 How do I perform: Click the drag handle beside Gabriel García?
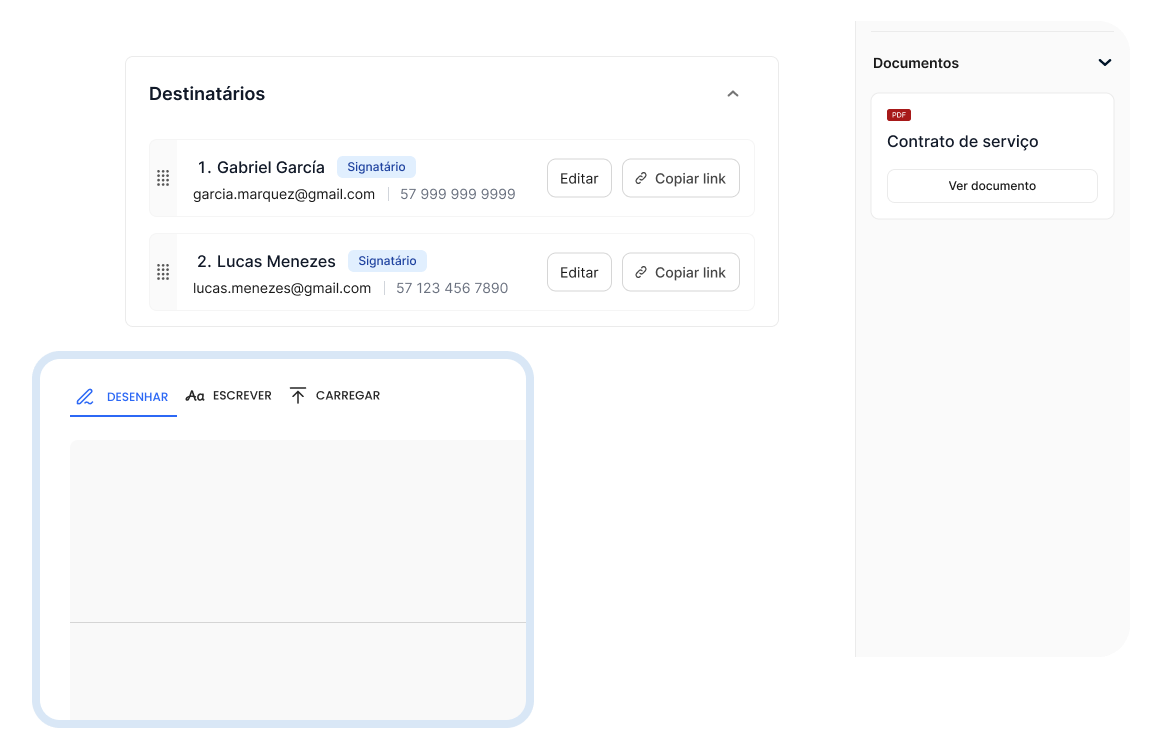point(163,178)
